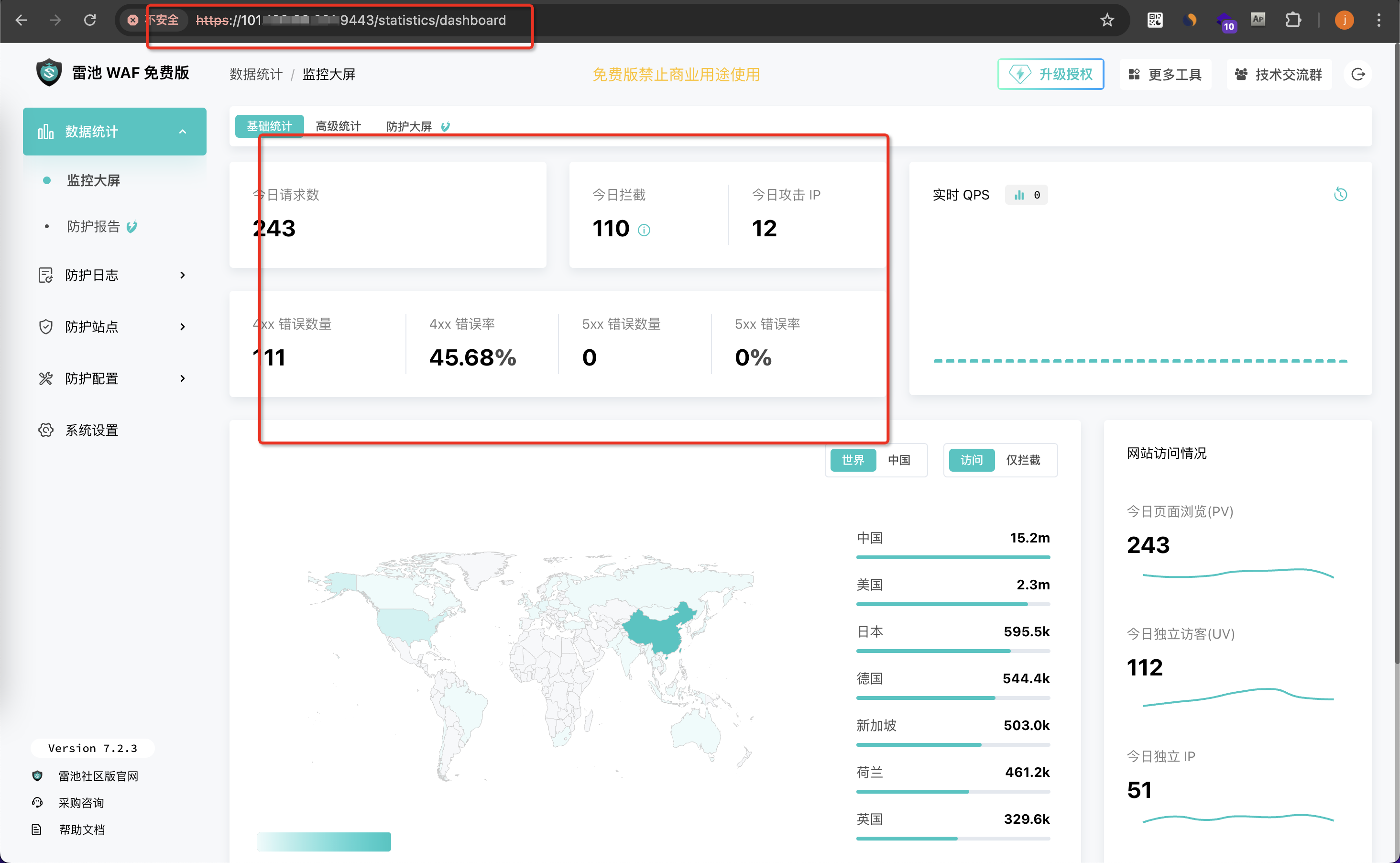Open the orange profile avatar
Screen dimensions: 1400x863
click(1344, 20)
